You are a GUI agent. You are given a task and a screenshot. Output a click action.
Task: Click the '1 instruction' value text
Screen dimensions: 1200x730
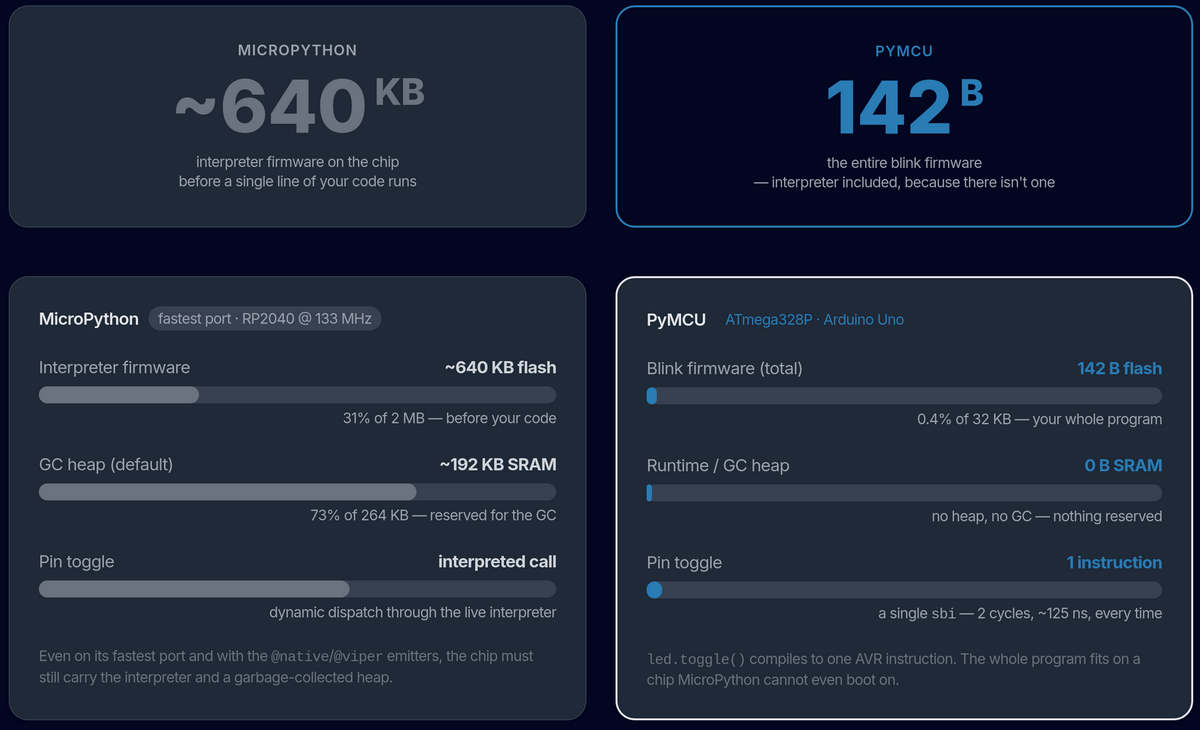[x=1114, y=562]
